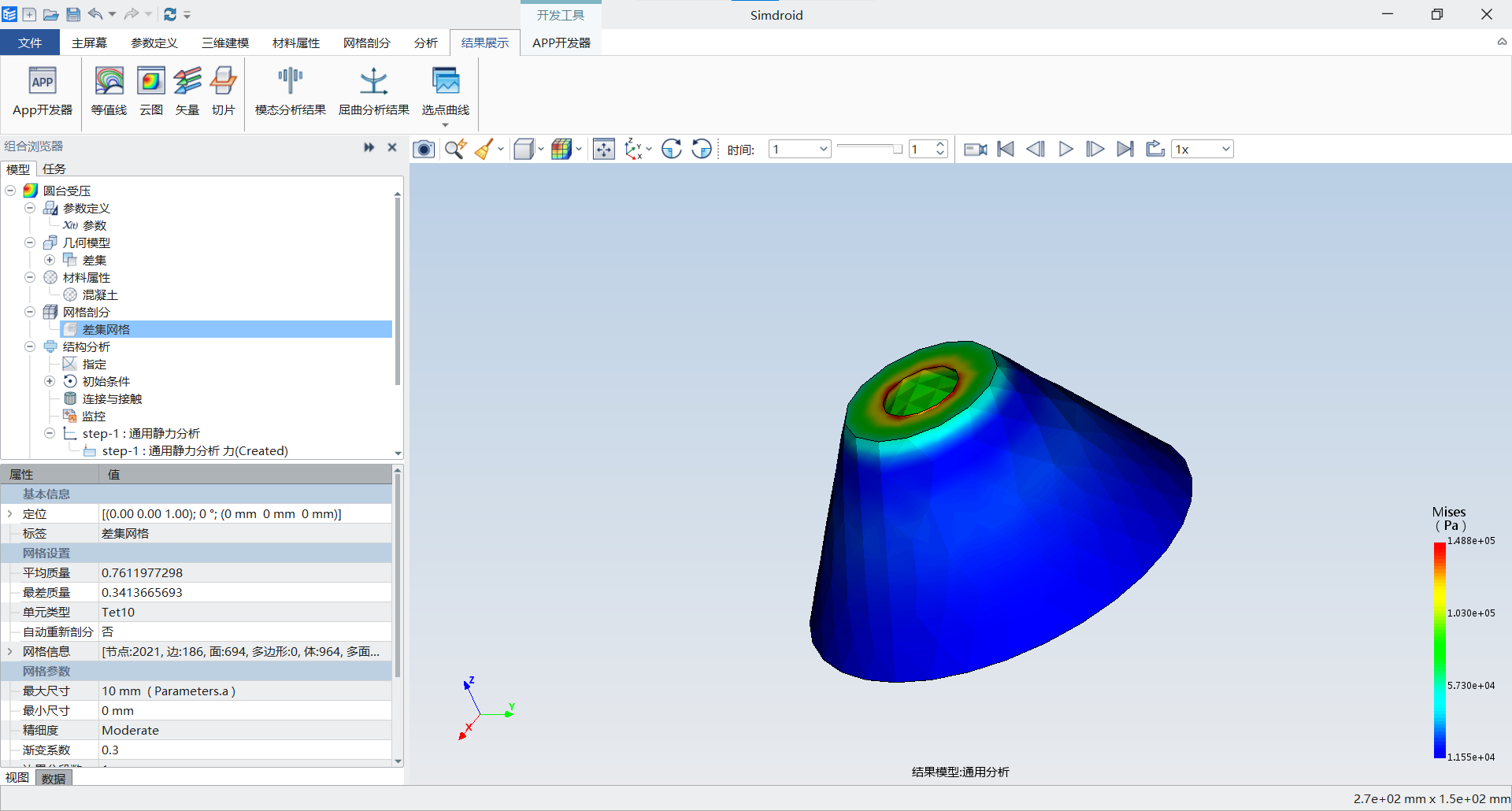
Task: Click the blue Refresh arrows icon
Action: click(170, 14)
